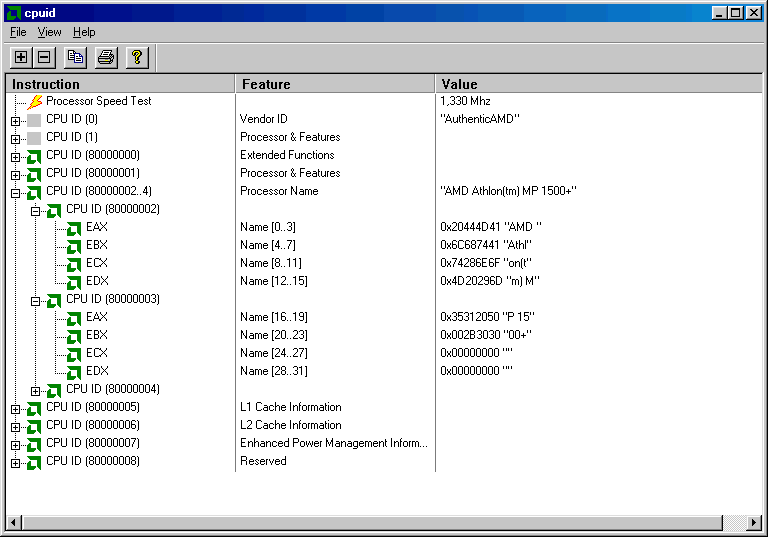Collapse the CPU ID (80000002) subnode
Image resolution: width=768 pixels, height=537 pixels.
pyautogui.click(x=36, y=211)
